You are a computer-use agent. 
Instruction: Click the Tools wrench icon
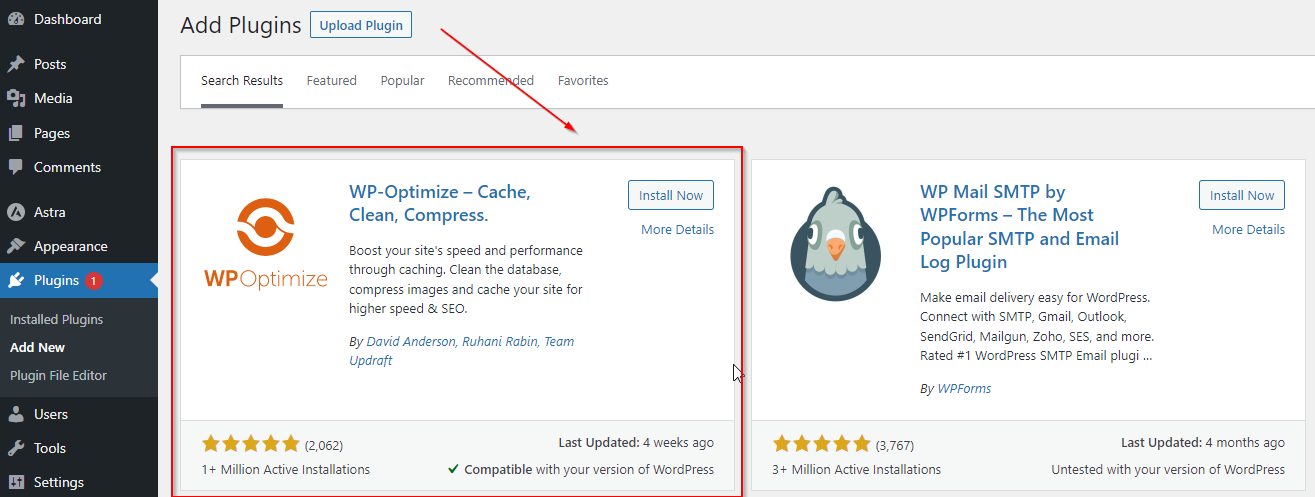(16, 448)
